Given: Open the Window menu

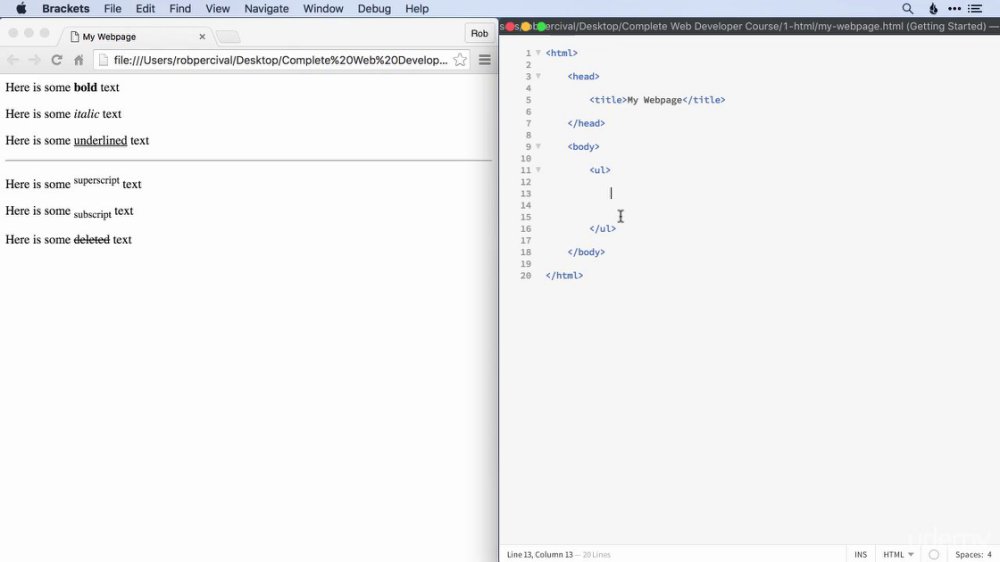Looking at the screenshot, I should [x=323, y=9].
